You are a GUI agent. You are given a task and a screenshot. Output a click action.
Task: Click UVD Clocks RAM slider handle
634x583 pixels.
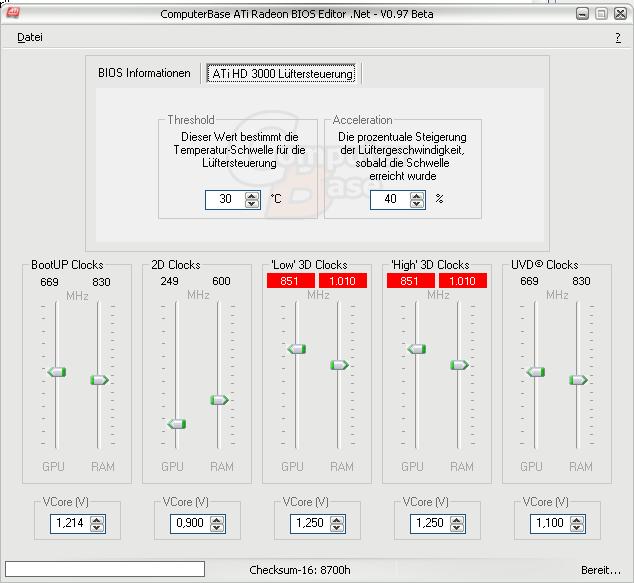click(578, 380)
